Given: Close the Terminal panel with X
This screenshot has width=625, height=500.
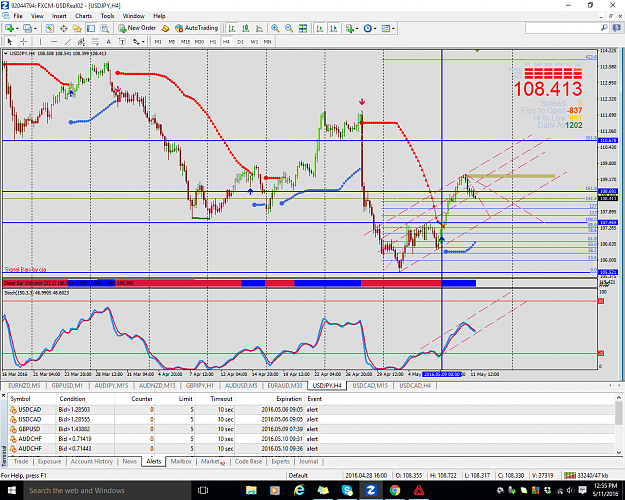Looking at the screenshot, I should tap(3, 396).
